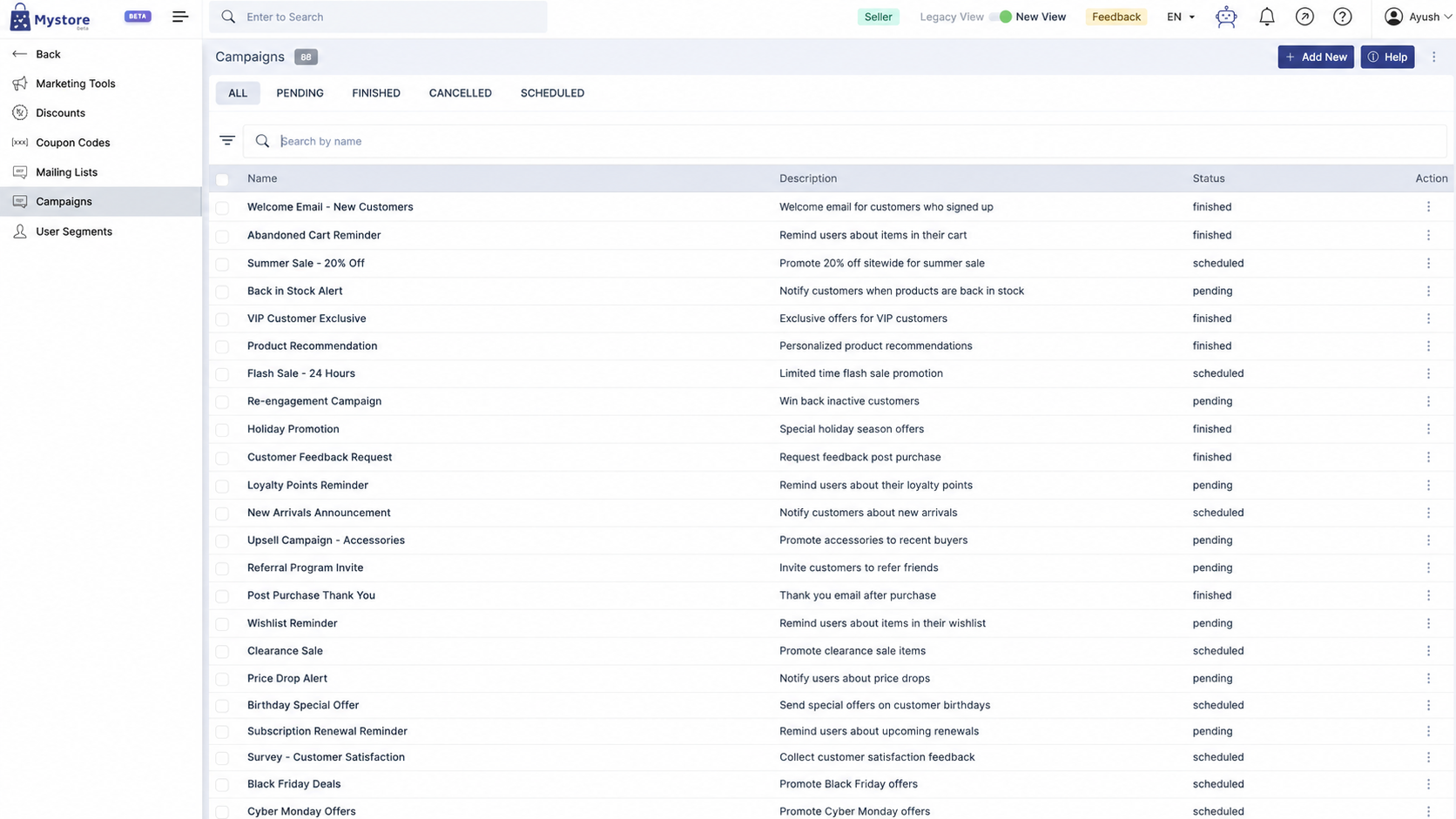Collapse sidebar with hamburger menu icon

(x=180, y=17)
